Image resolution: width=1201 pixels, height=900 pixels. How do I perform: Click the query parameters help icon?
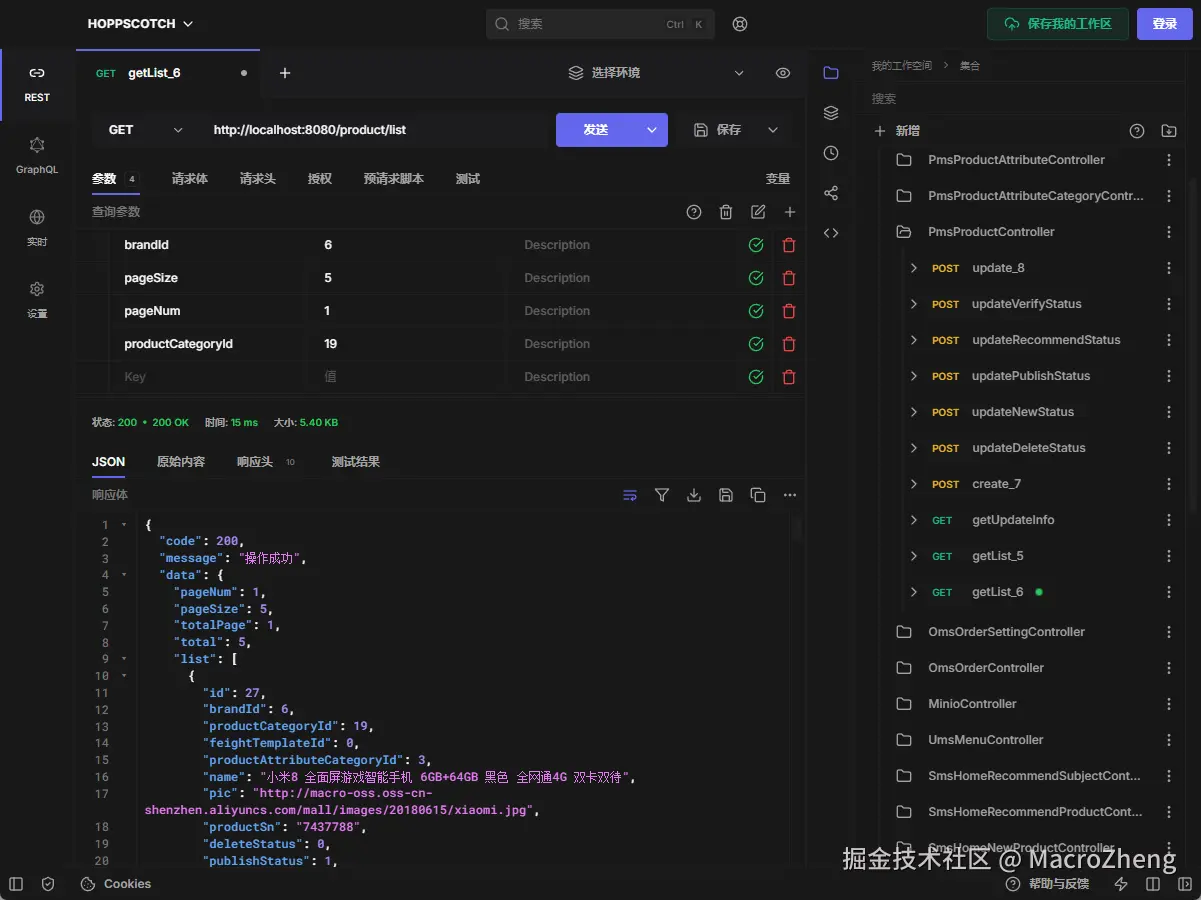(694, 212)
